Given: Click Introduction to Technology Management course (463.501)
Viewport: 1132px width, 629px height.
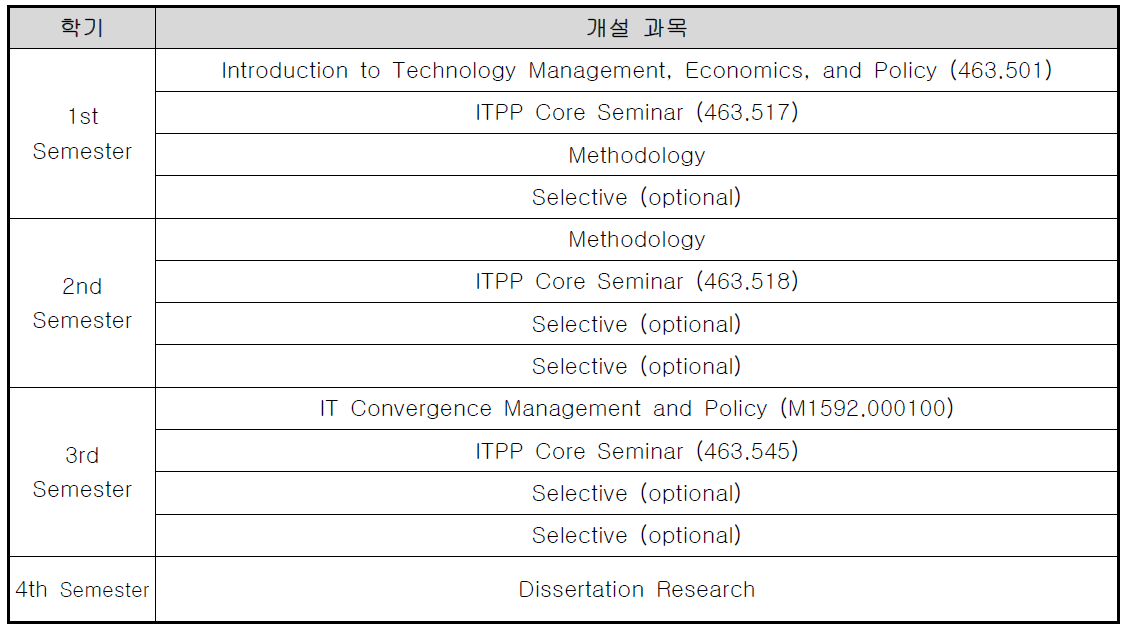Looking at the screenshot, I should pos(637,70).
